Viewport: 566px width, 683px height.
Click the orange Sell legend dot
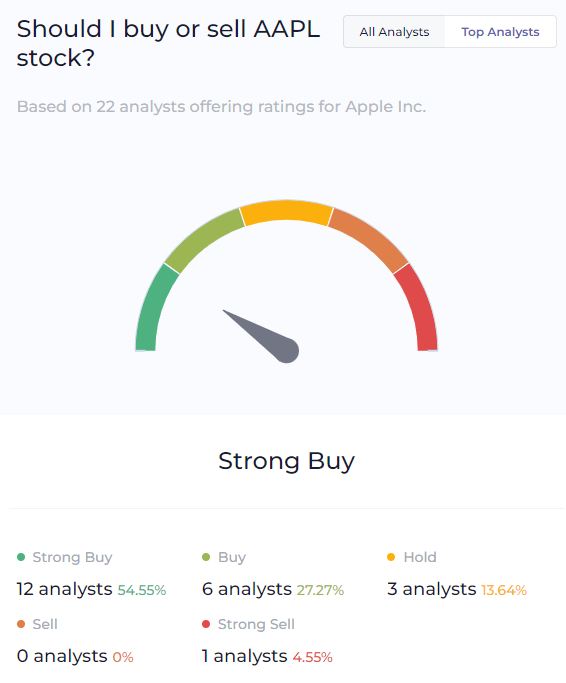click(21, 624)
